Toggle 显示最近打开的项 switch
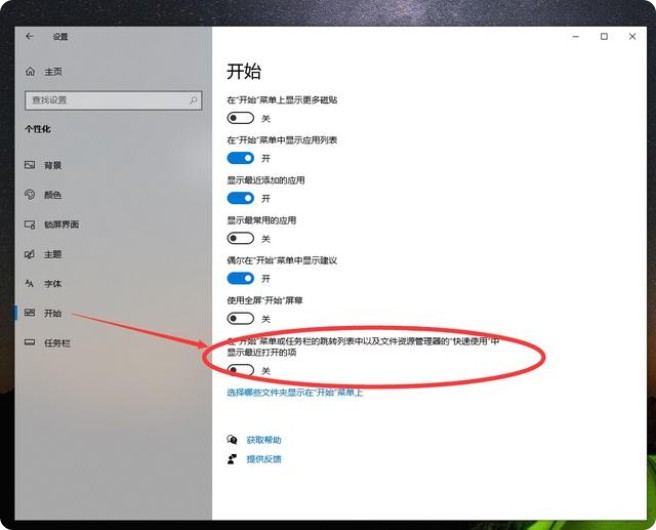Viewport: 656px width, 530px height. click(x=240, y=370)
